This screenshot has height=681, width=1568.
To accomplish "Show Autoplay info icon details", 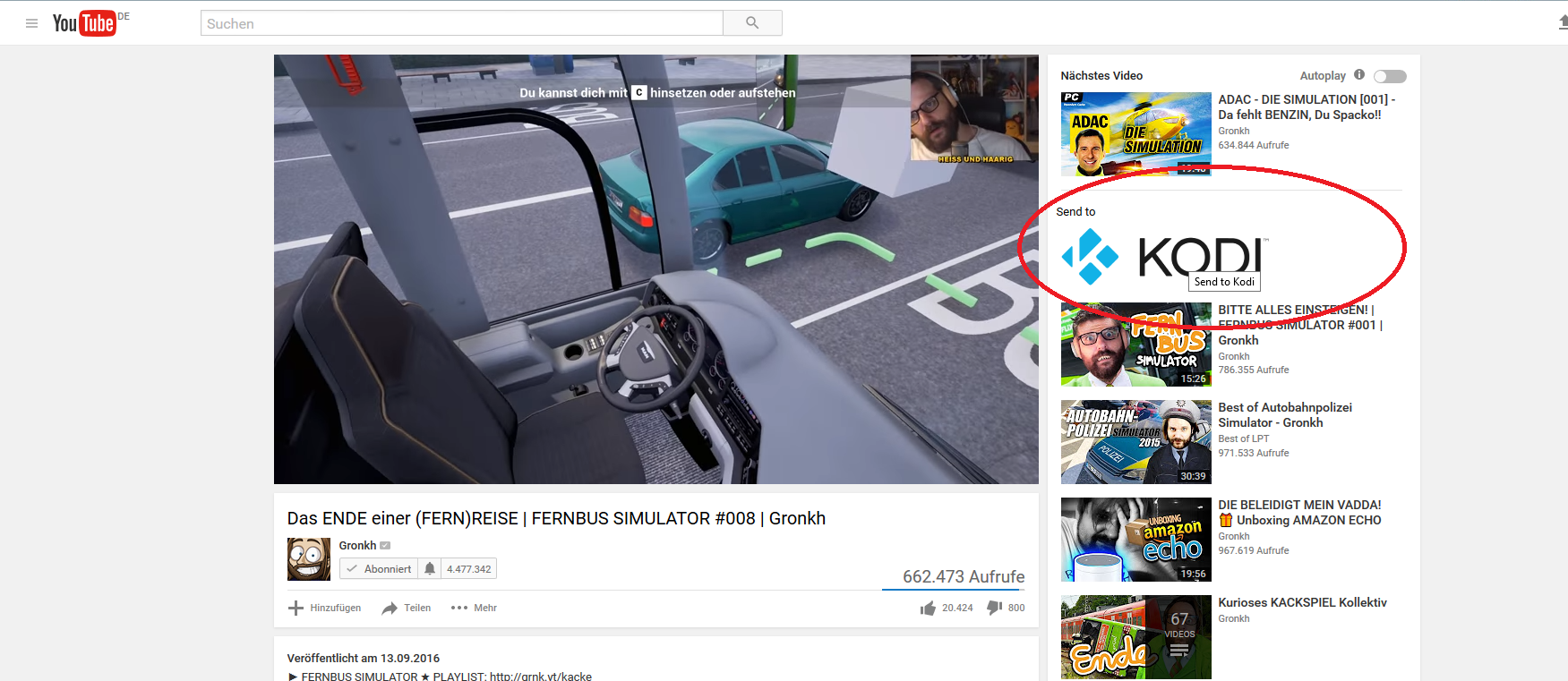I will pos(1359,75).
